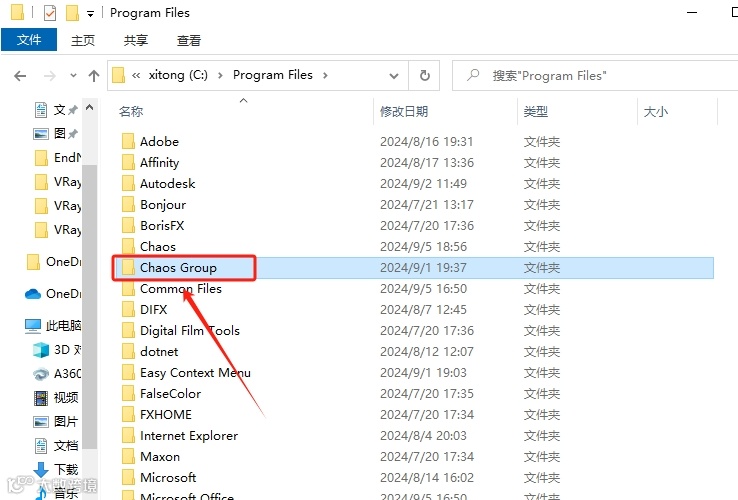Image resolution: width=738 pixels, height=500 pixels.
Task: Click the Quick Access new folder icon
Action: coord(72,13)
